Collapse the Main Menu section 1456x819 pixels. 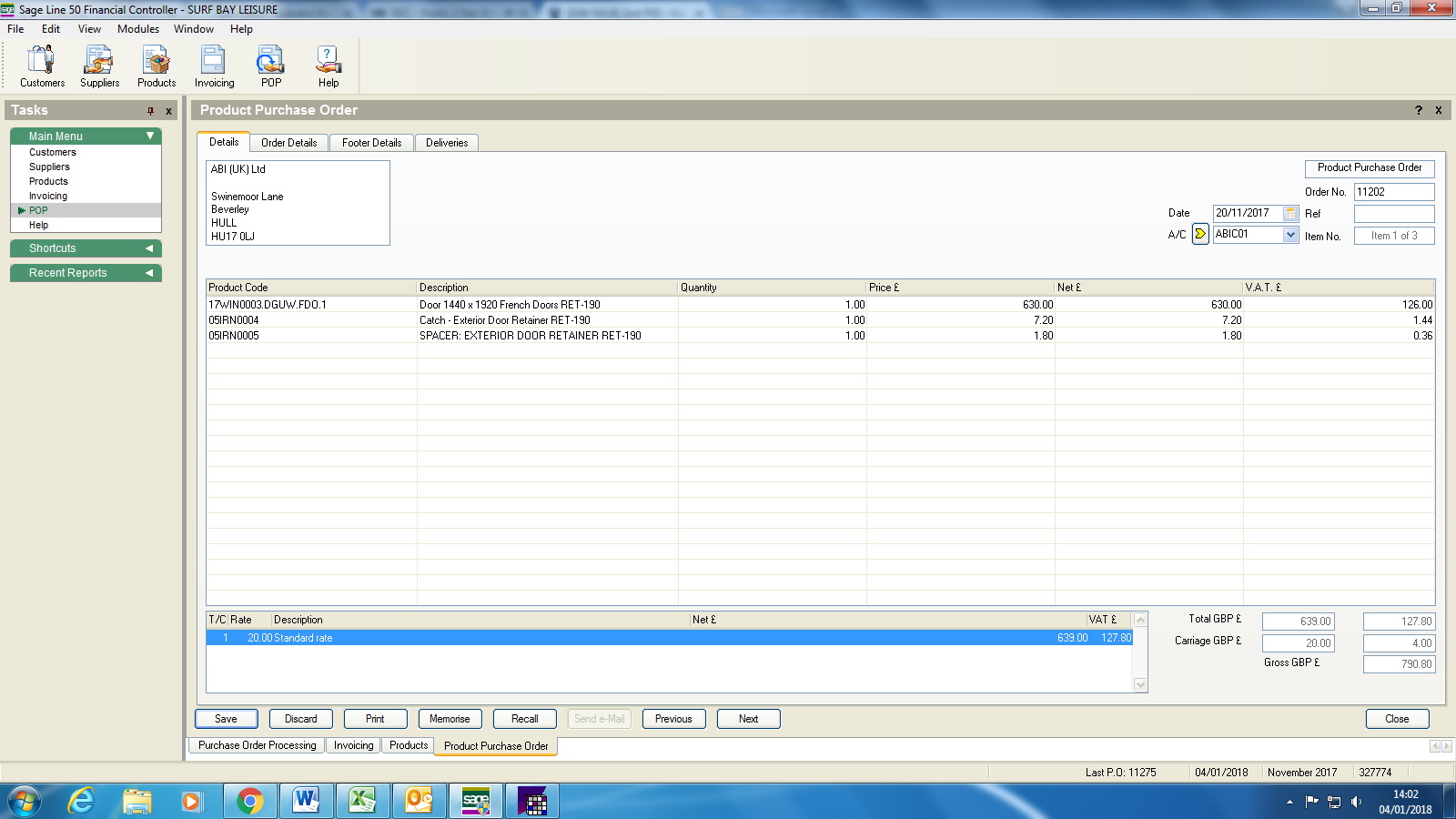pos(150,136)
